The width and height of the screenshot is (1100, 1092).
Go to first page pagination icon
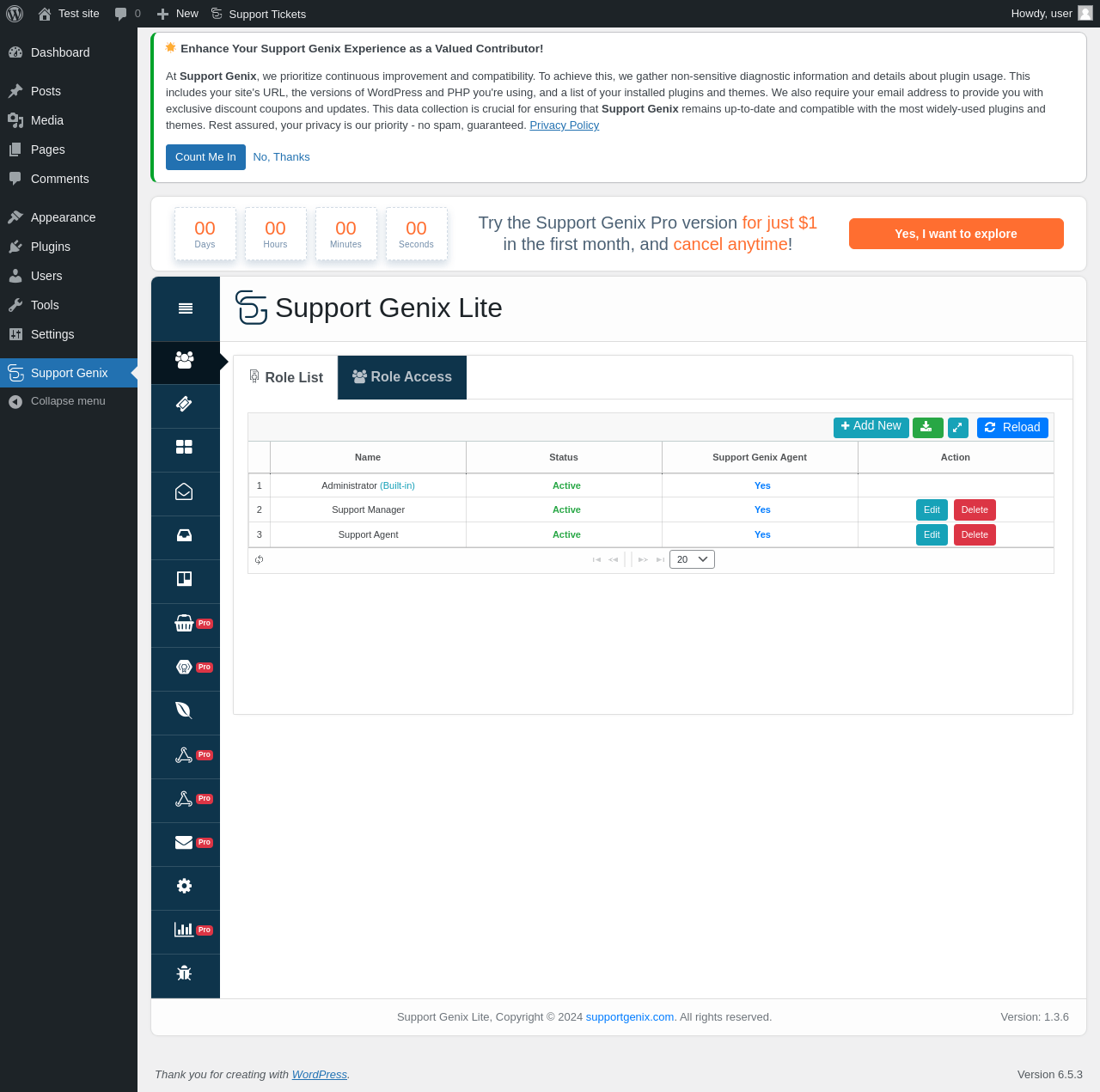(x=596, y=559)
